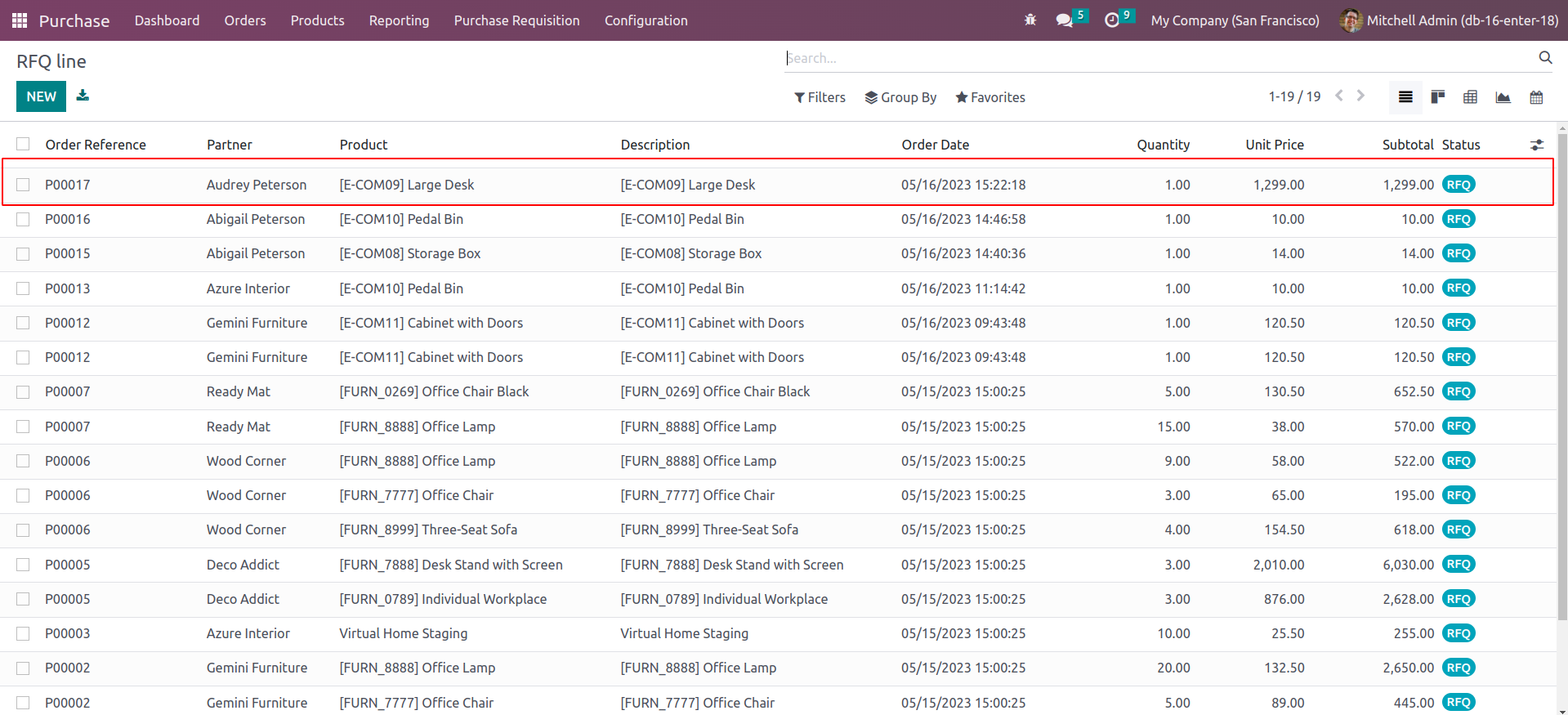Switch to pivot table view

[1470, 97]
